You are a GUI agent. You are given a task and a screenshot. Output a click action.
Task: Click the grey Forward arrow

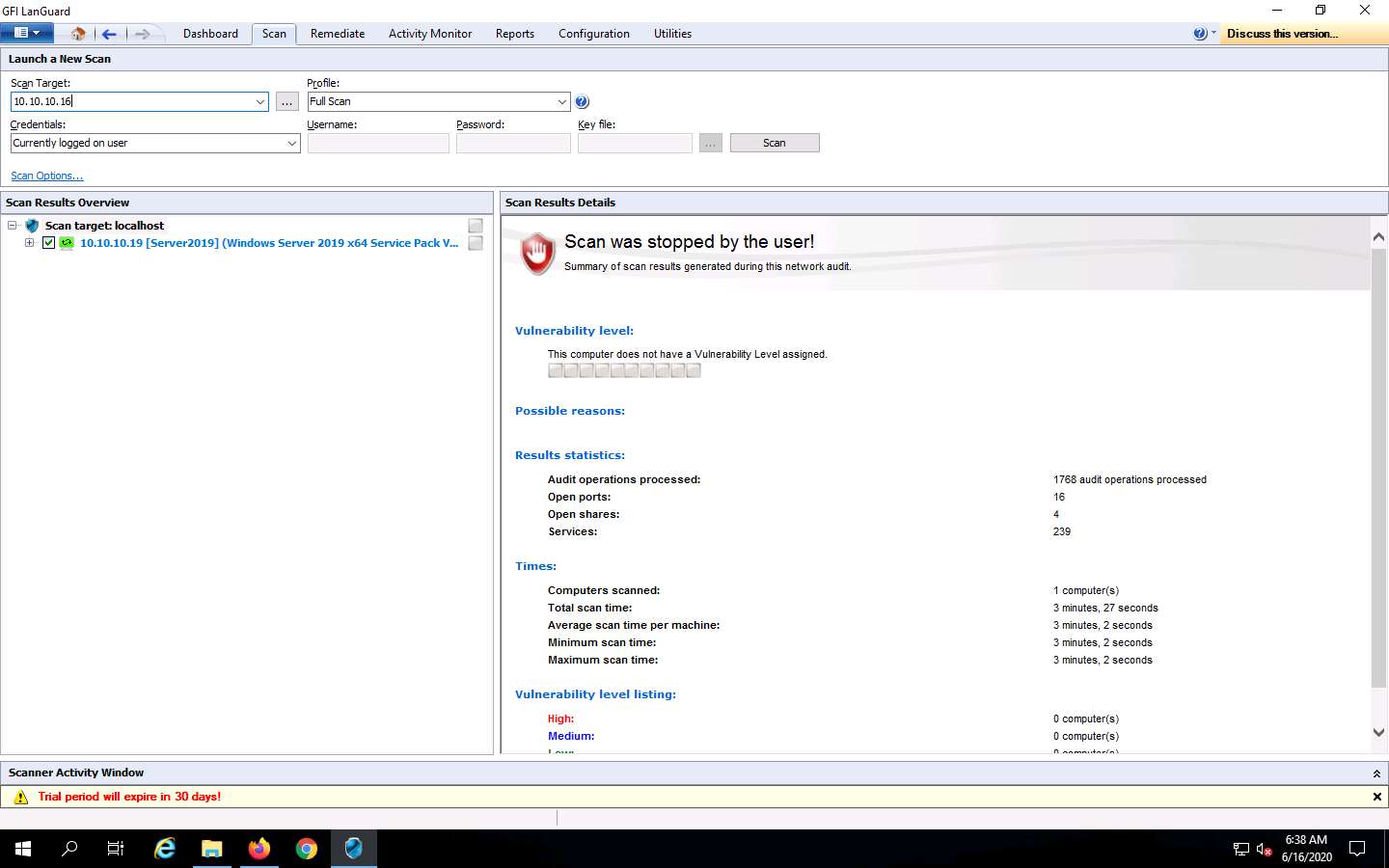pos(142,34)
